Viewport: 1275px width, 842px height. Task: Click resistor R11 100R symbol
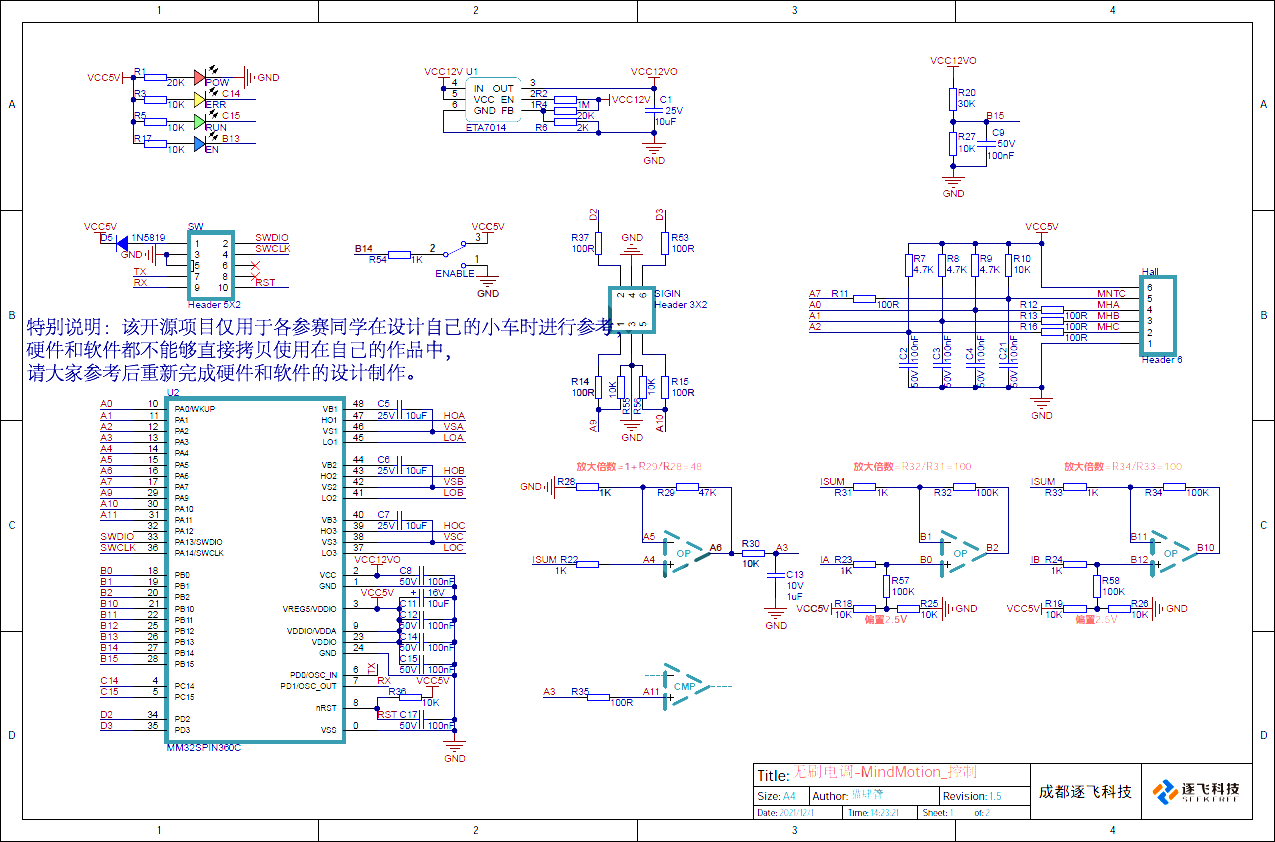864,299
